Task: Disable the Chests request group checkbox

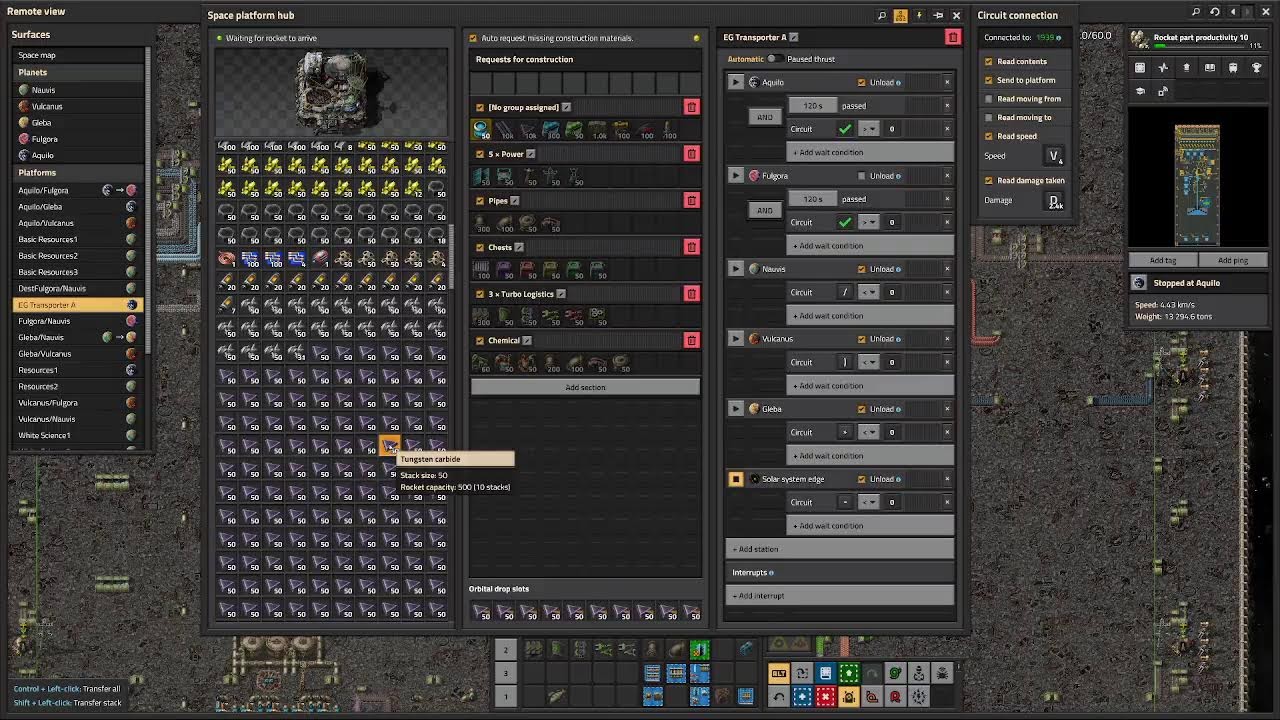Action: [x=480, y=247]
